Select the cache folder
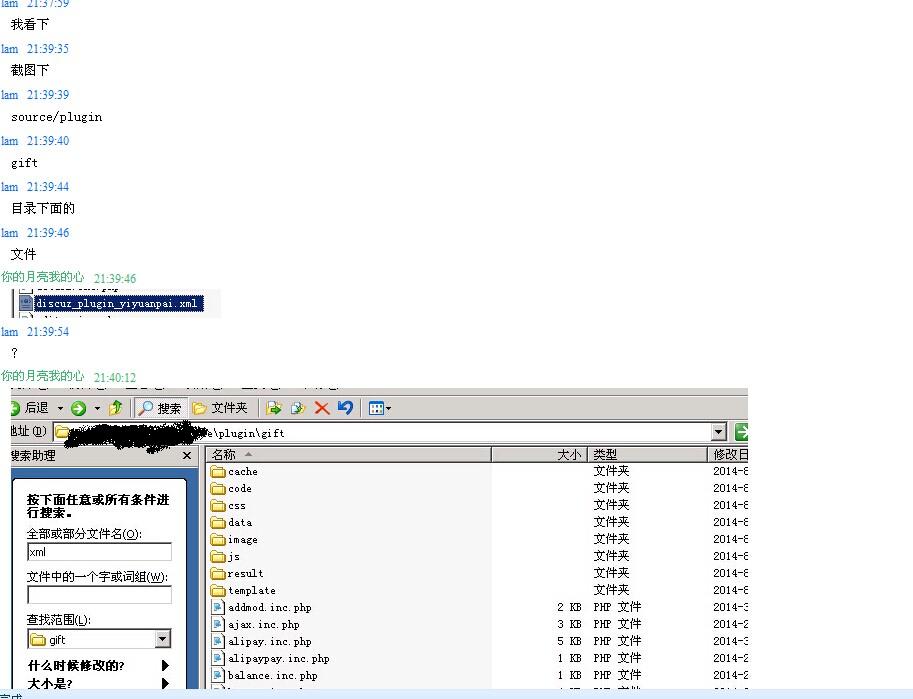The image size is (913, 699). pyautogui.click(x=234, y=471)
